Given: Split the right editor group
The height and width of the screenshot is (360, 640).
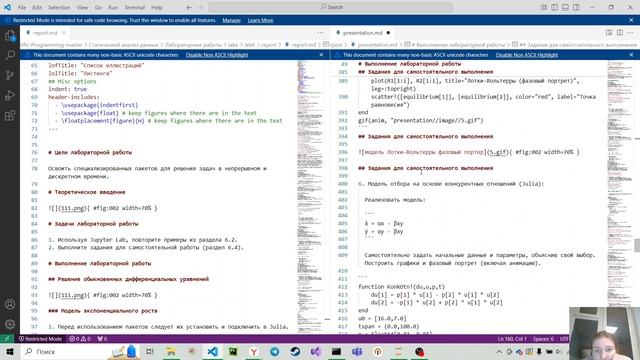Looking at the screenshot, I should 620,33.
